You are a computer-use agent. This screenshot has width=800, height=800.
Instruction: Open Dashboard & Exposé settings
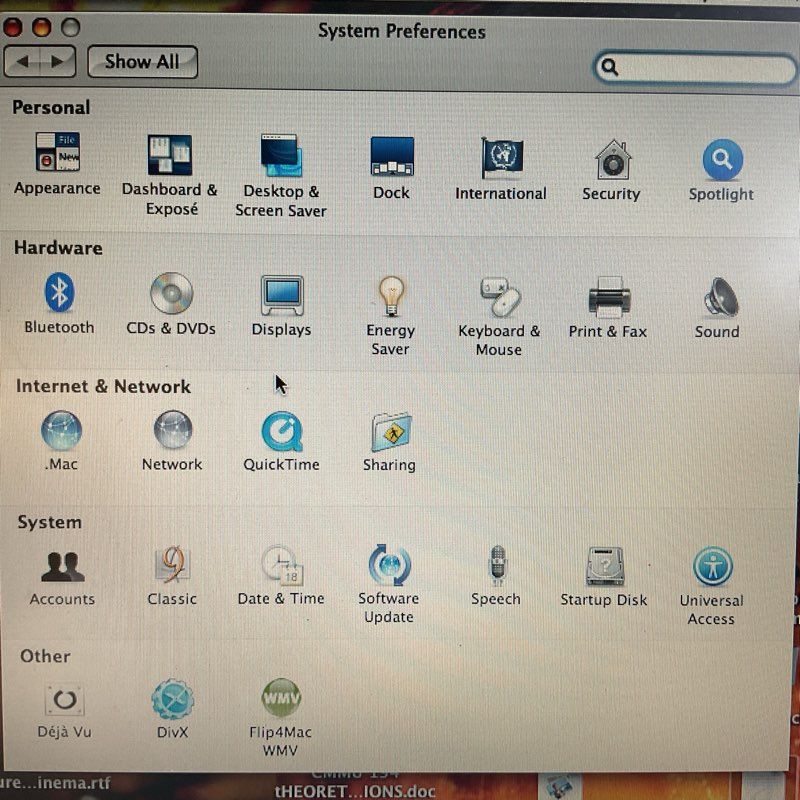(x=169, y=155)
